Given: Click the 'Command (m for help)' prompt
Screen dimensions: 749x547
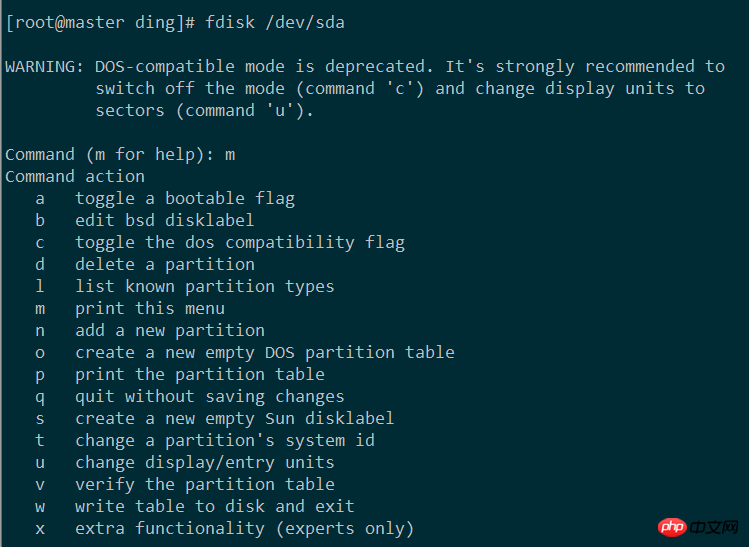Looking at the screenshot, I should (x=110, y=154).
